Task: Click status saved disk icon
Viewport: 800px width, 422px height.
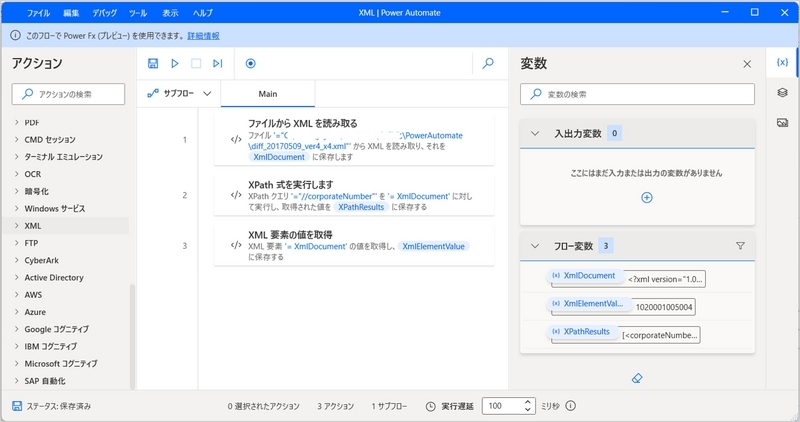Action: point(17,406)
